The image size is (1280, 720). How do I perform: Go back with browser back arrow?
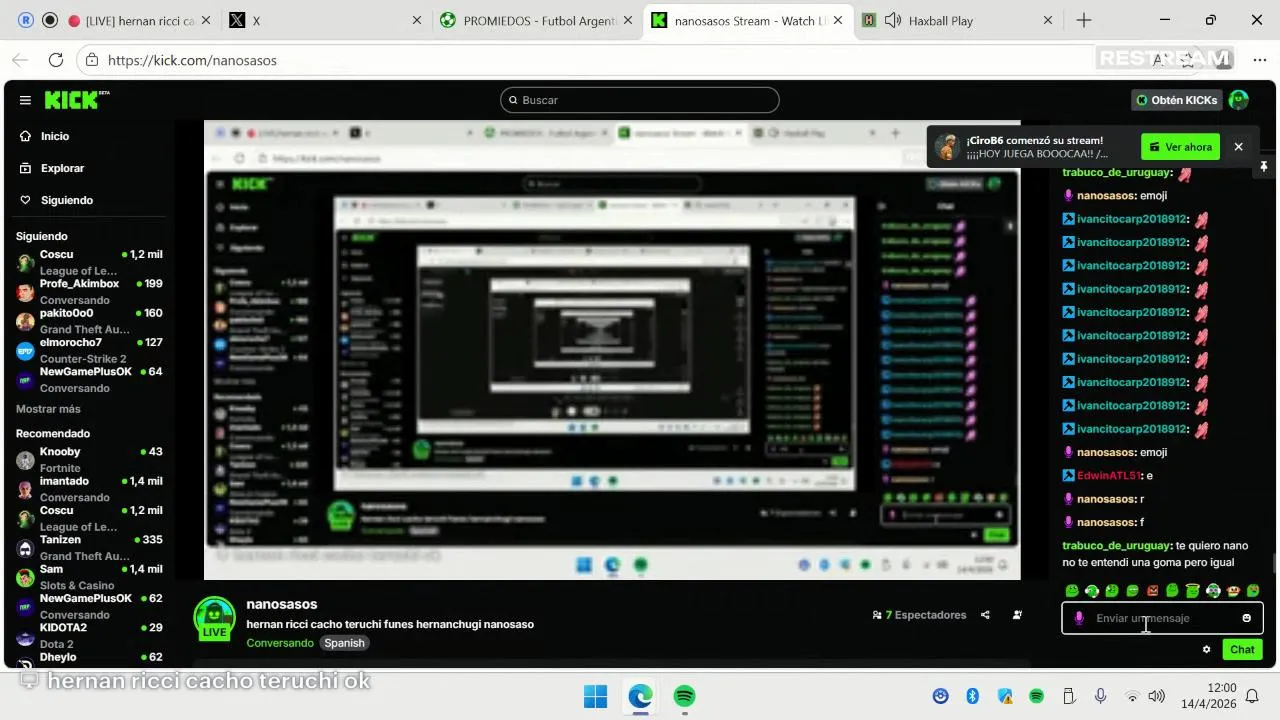click(x=20, y=60)
